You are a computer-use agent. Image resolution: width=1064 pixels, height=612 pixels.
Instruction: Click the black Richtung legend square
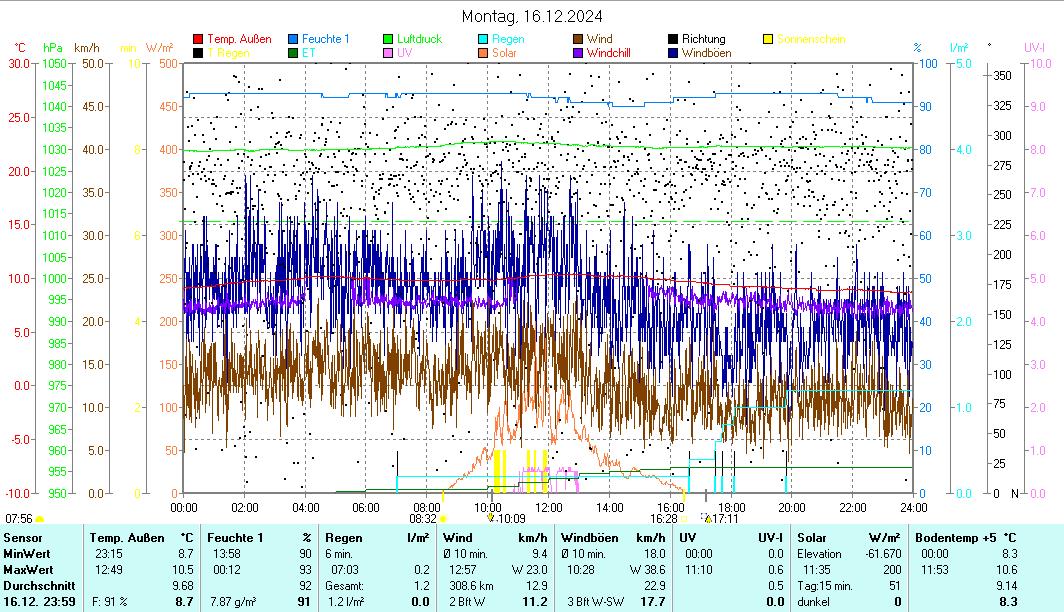674,39
